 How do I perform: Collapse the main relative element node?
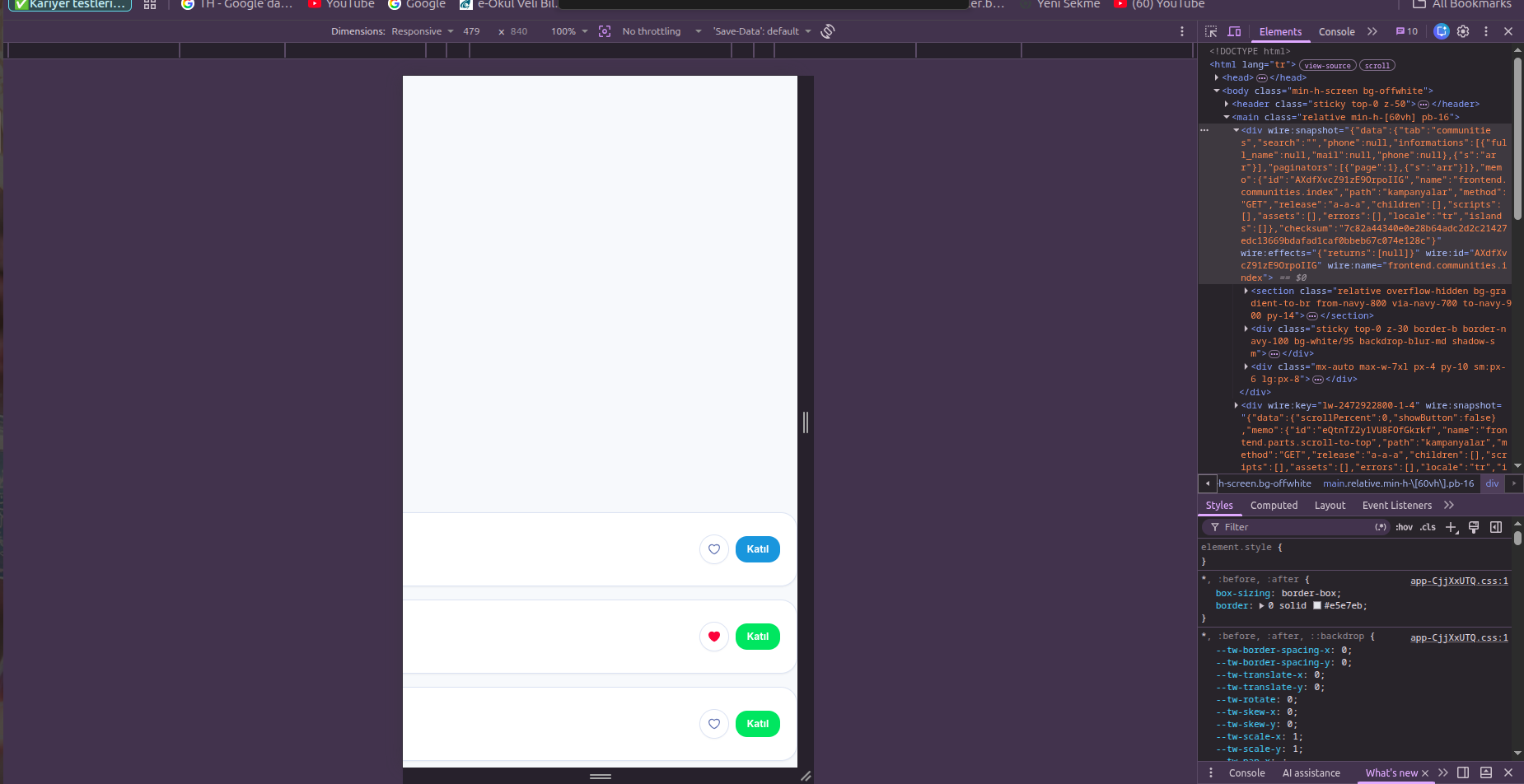(x=1227, y=117)
